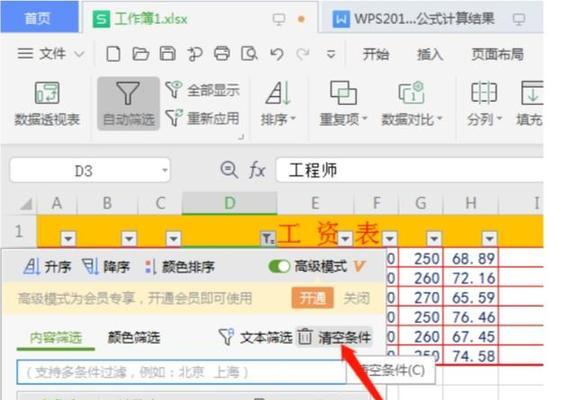
Task: Toggle the 自动筛选 auto filter button
Action: click(128, 103)
